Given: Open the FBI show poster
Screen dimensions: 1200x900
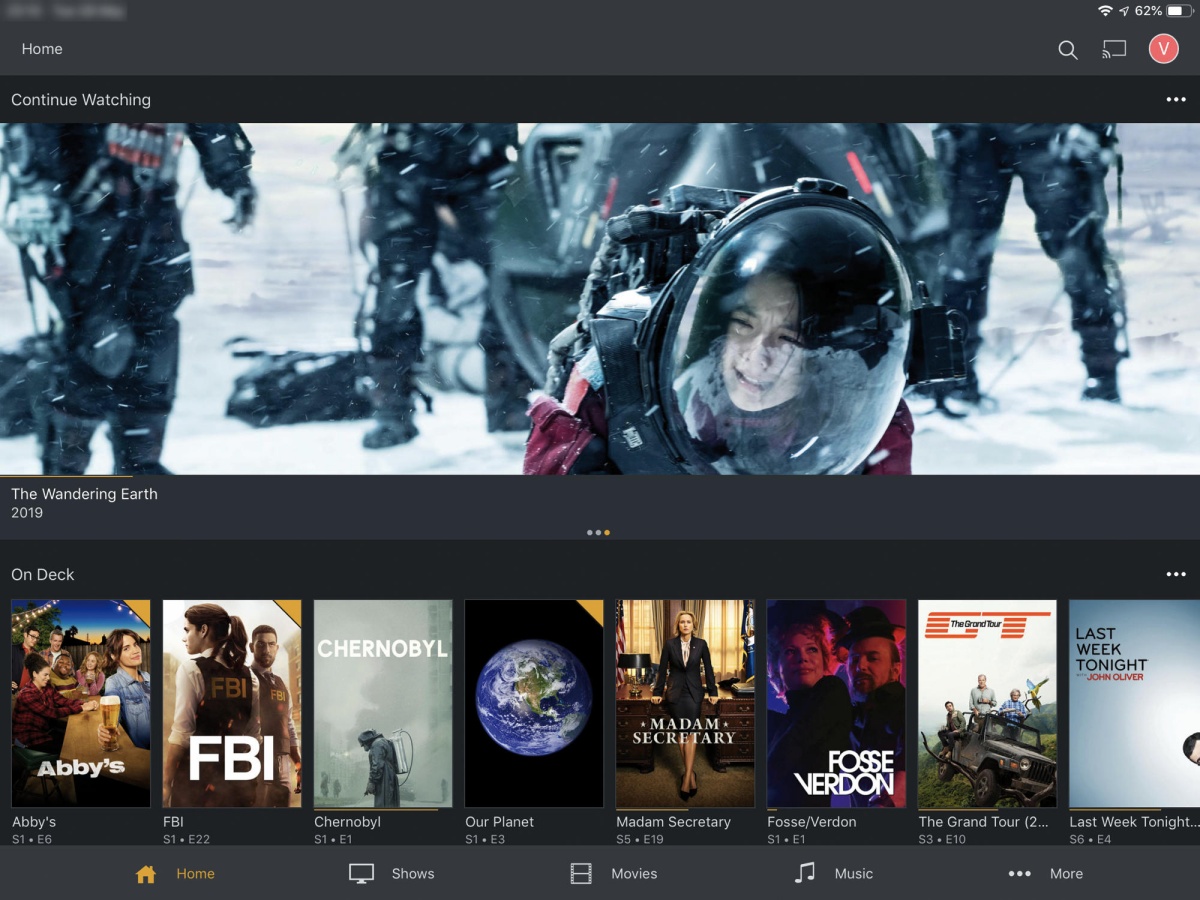Looking at the screenshot, I should pyautogui.click(x=232, y=703).
